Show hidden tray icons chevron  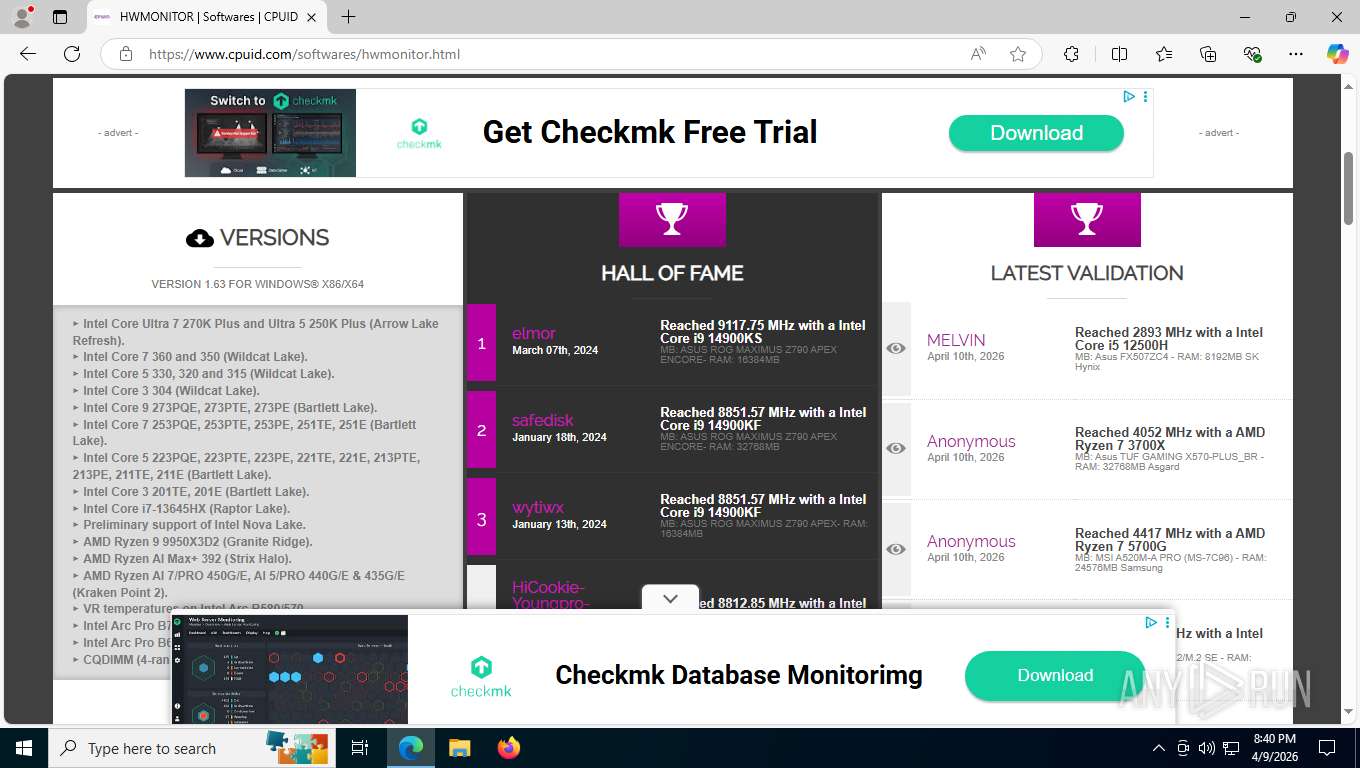tap(1159, 748)
